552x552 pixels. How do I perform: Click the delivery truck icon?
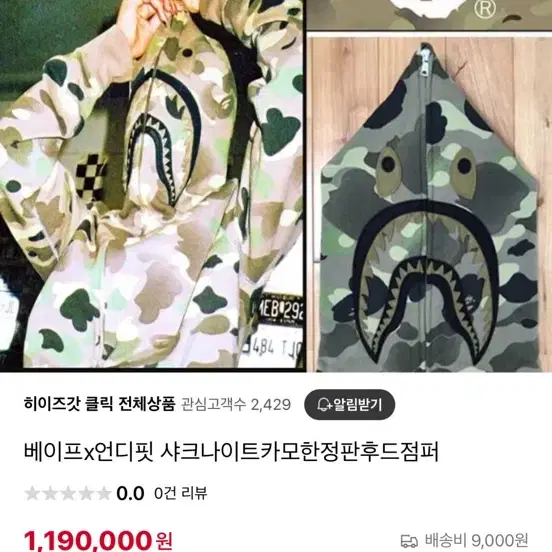[409, 541]
